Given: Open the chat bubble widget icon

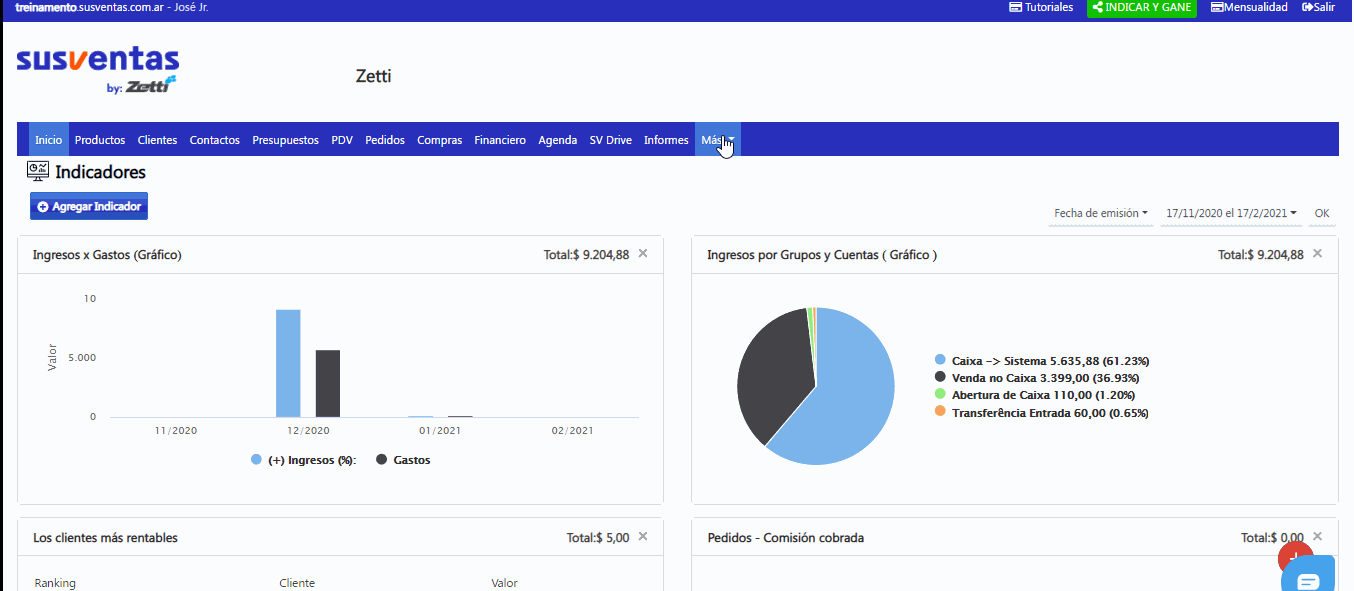Looking at the screenshot, I should coord(1308,581).
